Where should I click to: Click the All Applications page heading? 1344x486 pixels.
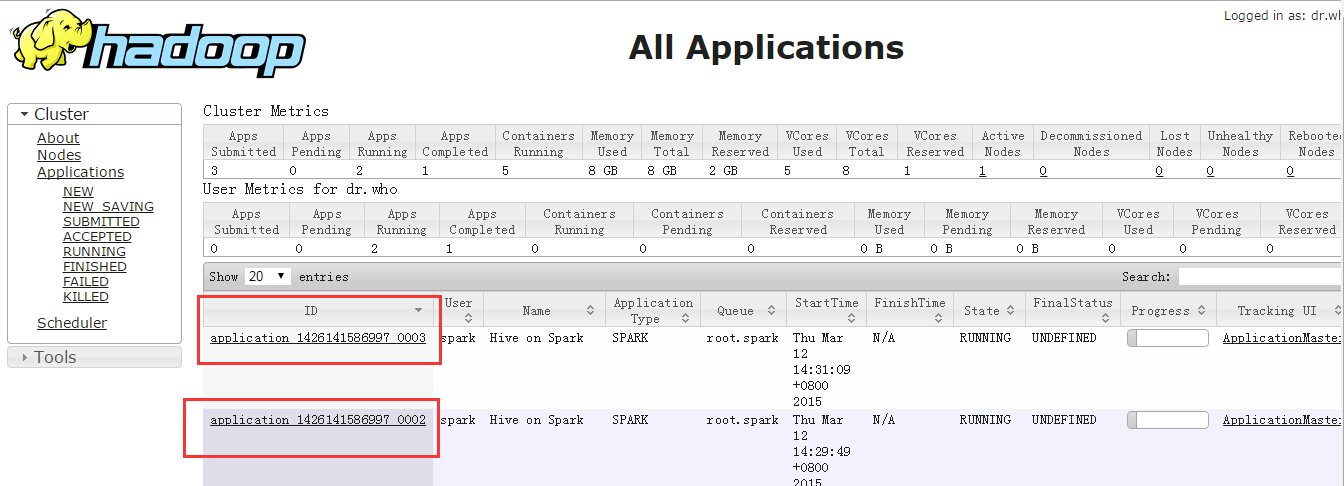pos(766,47)
